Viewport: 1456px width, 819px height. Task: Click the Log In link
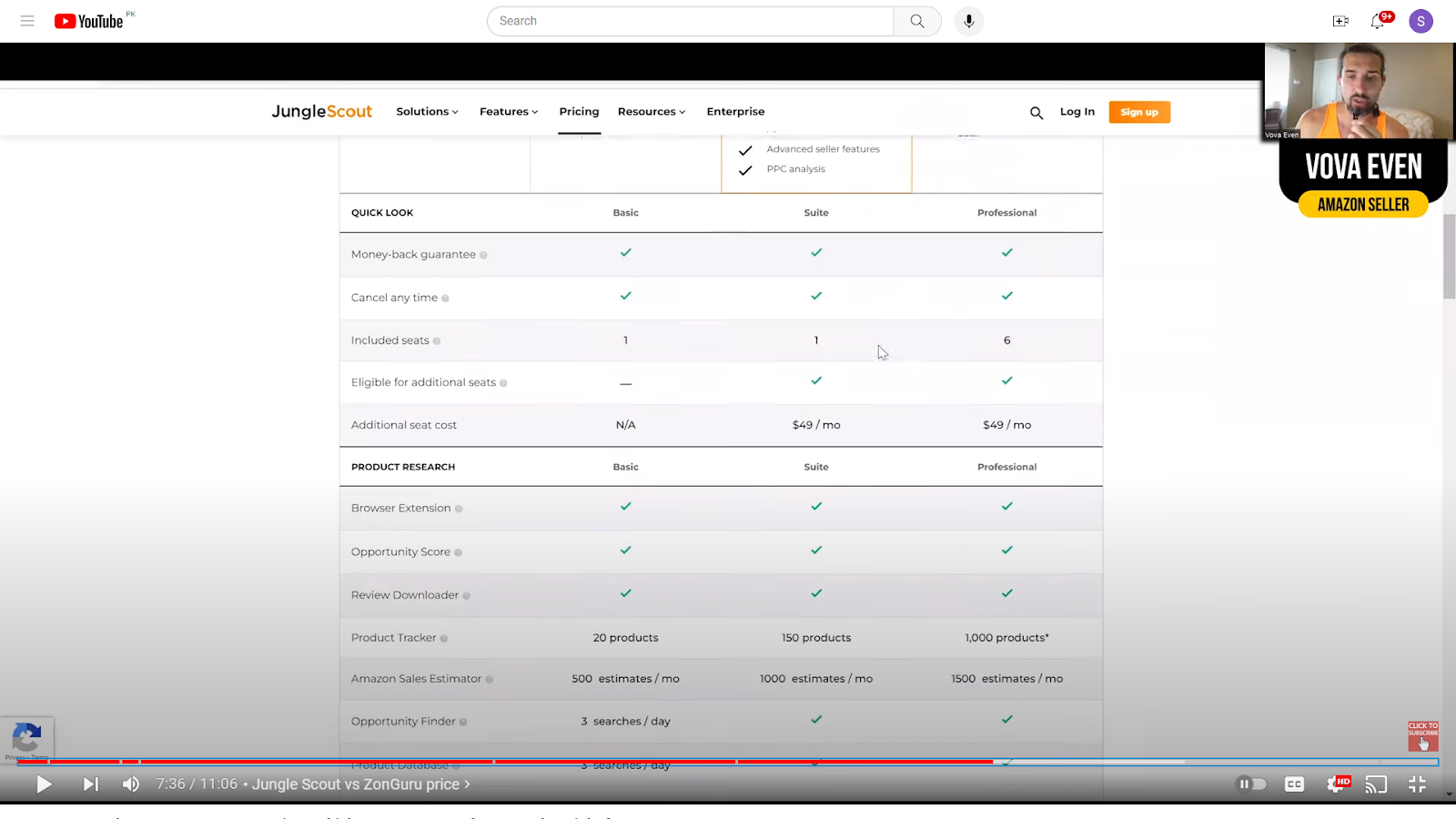coord(1077,112)
